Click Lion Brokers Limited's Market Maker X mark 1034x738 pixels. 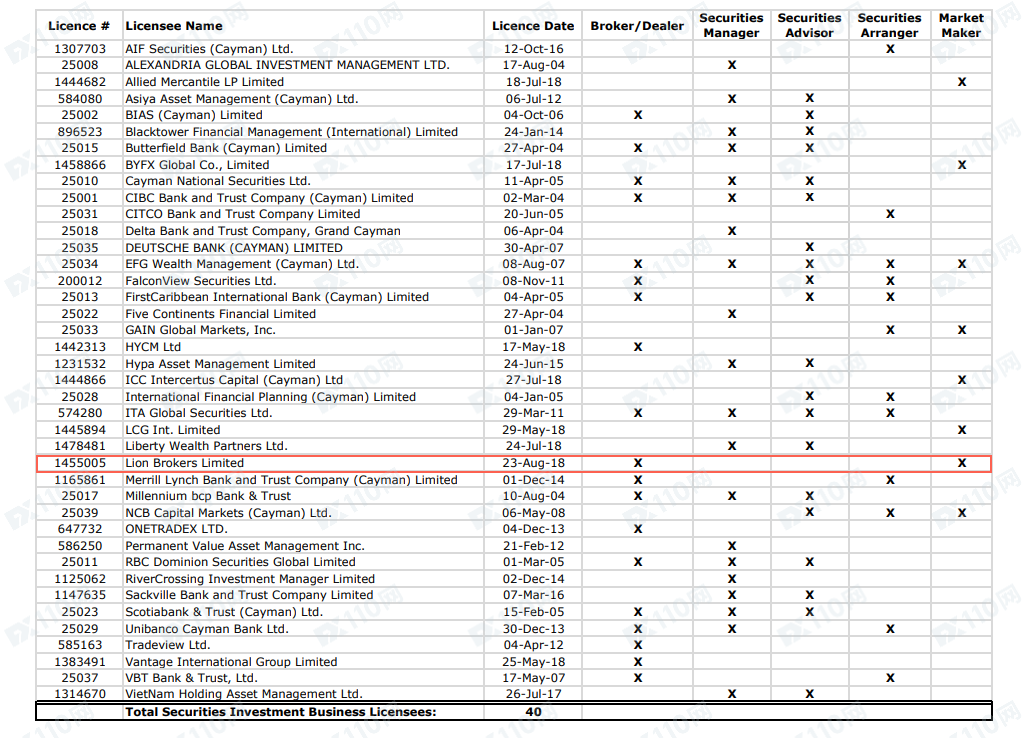[x=962, y=463]
